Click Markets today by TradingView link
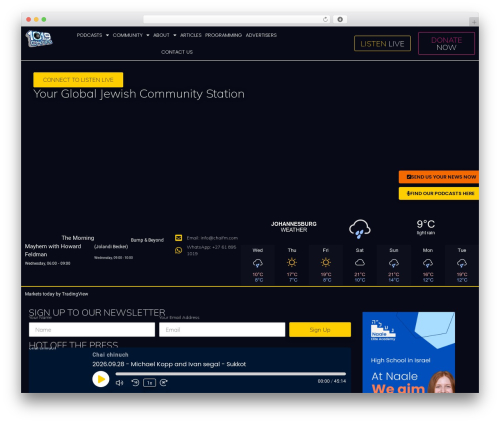 (x=56, y=294)
